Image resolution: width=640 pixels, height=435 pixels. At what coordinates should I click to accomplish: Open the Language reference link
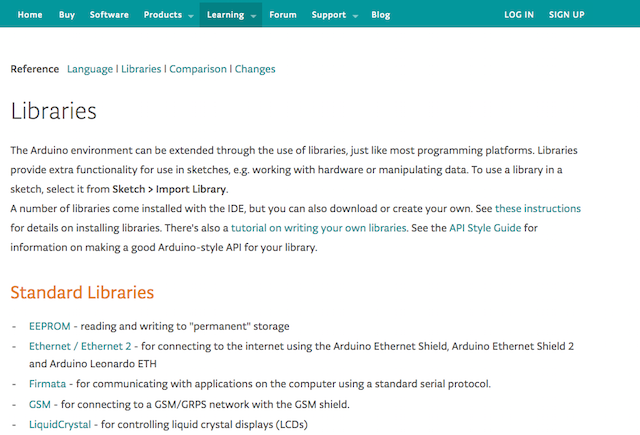[x=90, y=69]
